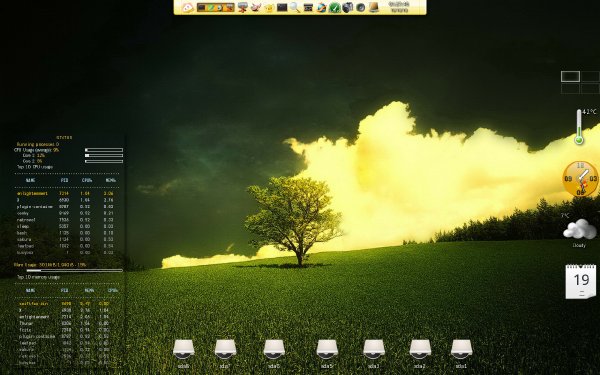Screen dimensions: 600x375
Task: Switch to the second desktop in the top shelf pager
Action: coord(210,7)
